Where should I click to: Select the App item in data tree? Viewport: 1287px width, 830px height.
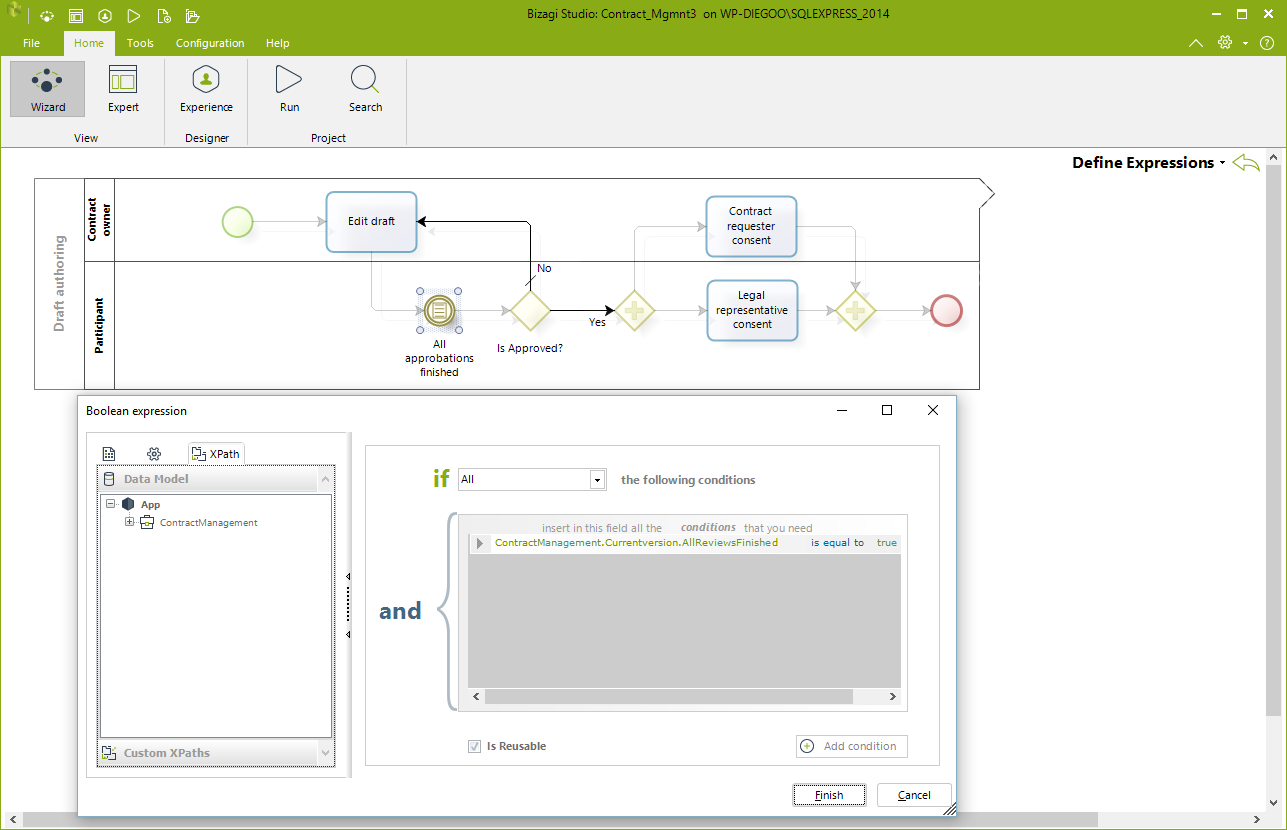pos(150,505)
